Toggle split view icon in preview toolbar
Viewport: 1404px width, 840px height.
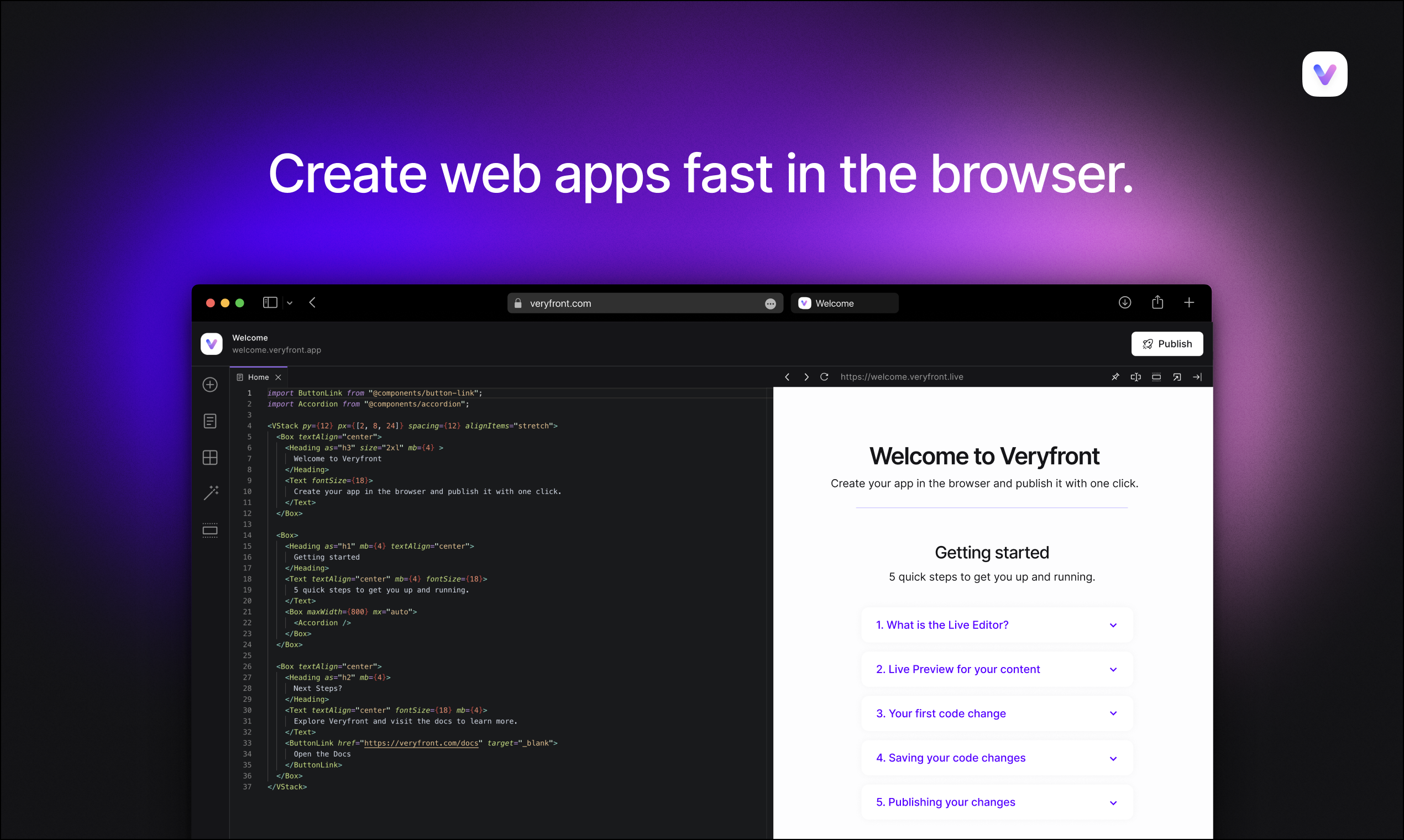(1135, 377)
